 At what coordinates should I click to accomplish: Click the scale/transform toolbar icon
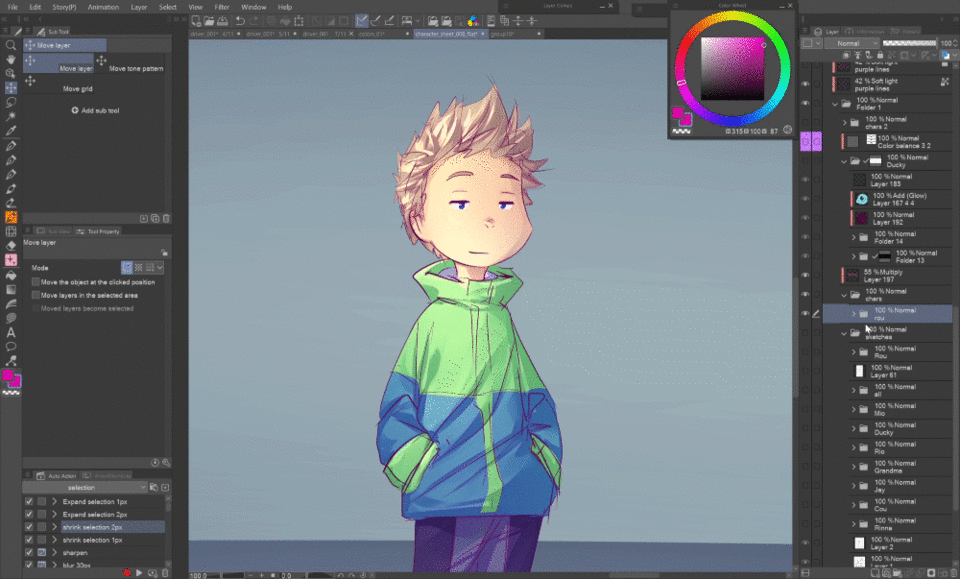click(299, 21)
